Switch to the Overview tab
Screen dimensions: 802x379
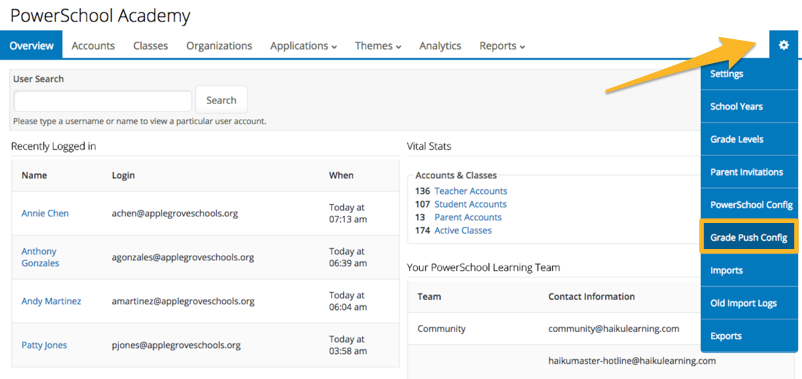31,46
